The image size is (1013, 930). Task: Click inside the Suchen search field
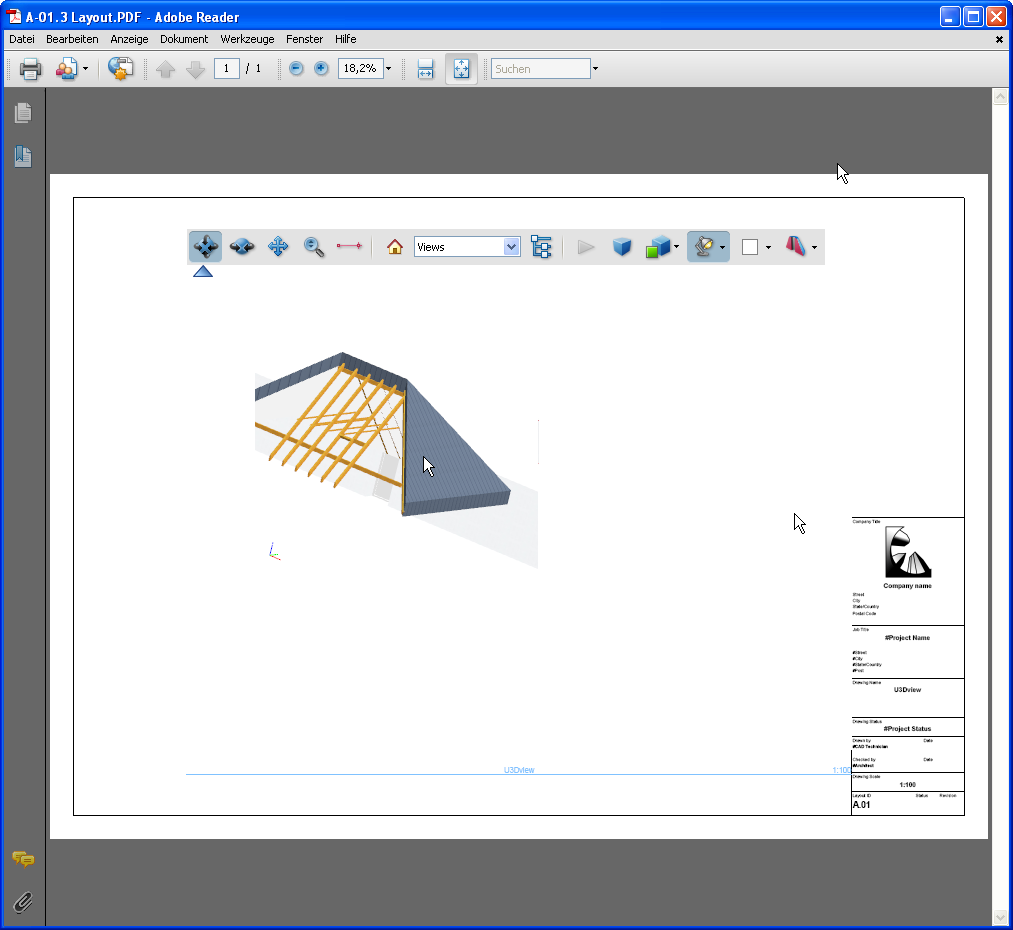pos(538,68)
